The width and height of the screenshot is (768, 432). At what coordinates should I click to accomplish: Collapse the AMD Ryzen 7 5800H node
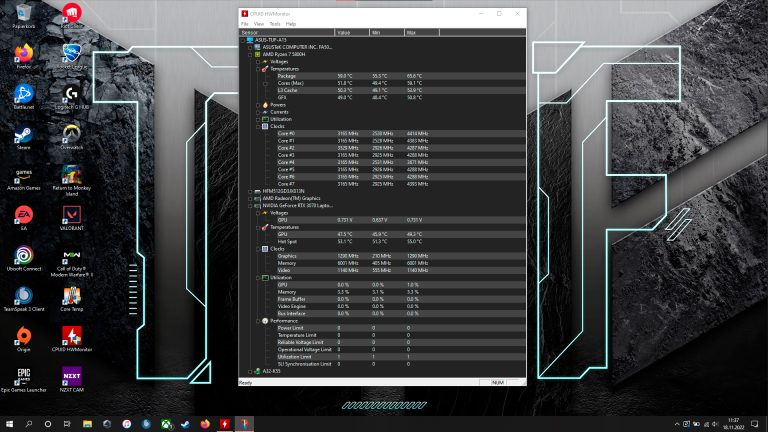click(250, 54)
